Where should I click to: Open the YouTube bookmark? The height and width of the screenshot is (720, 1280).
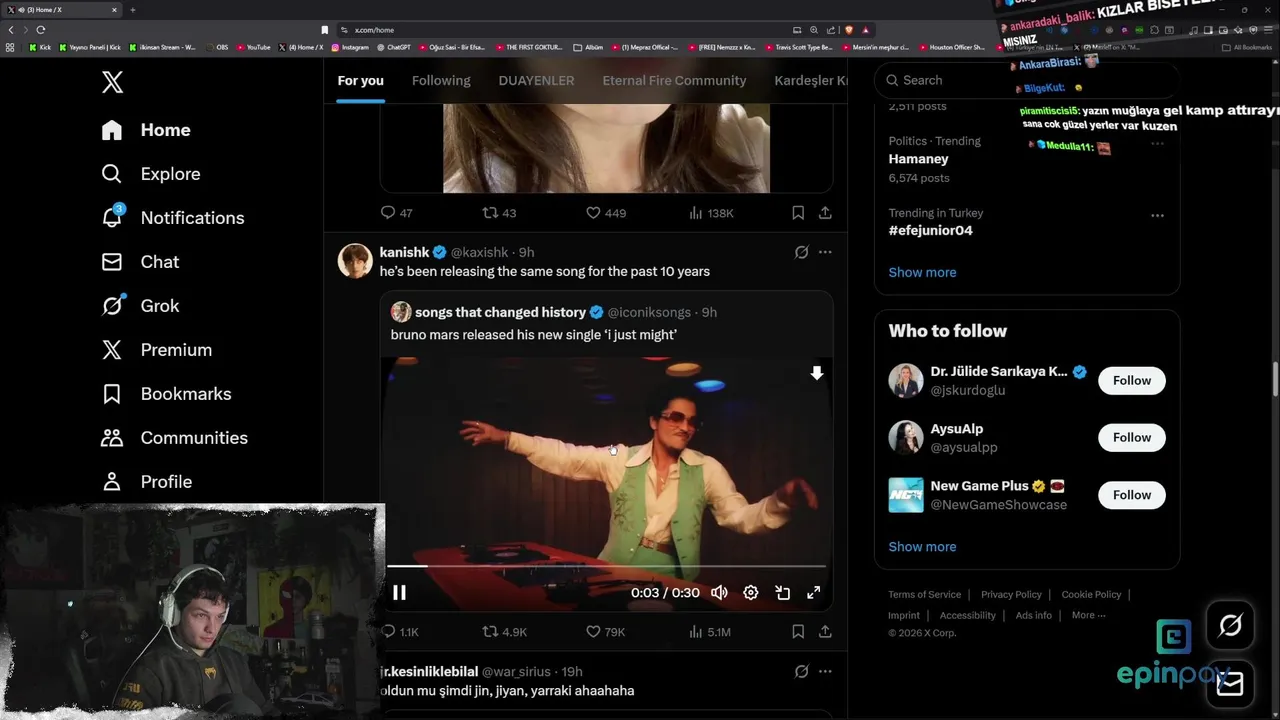coord(253,47)
